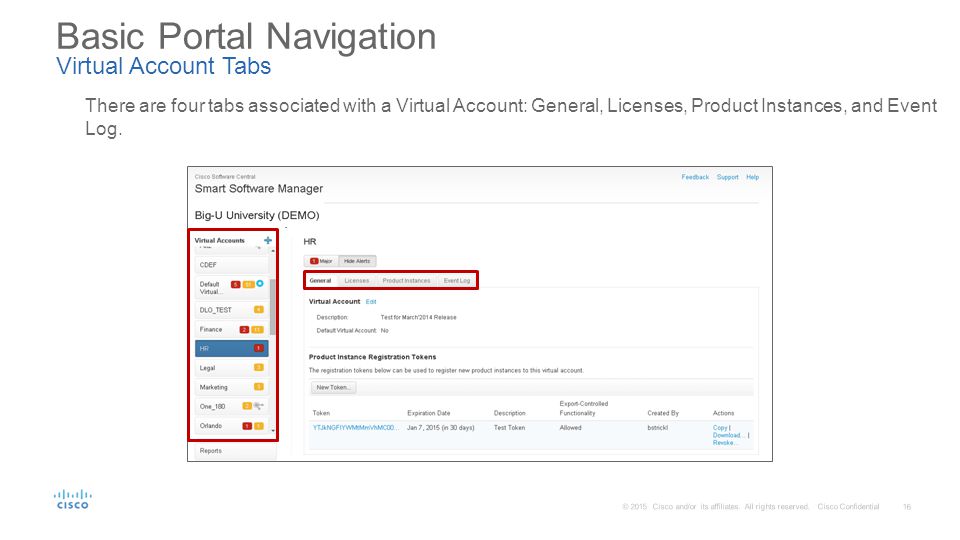
Task: Click the Actions column header
Action: [x=723, y=413]
